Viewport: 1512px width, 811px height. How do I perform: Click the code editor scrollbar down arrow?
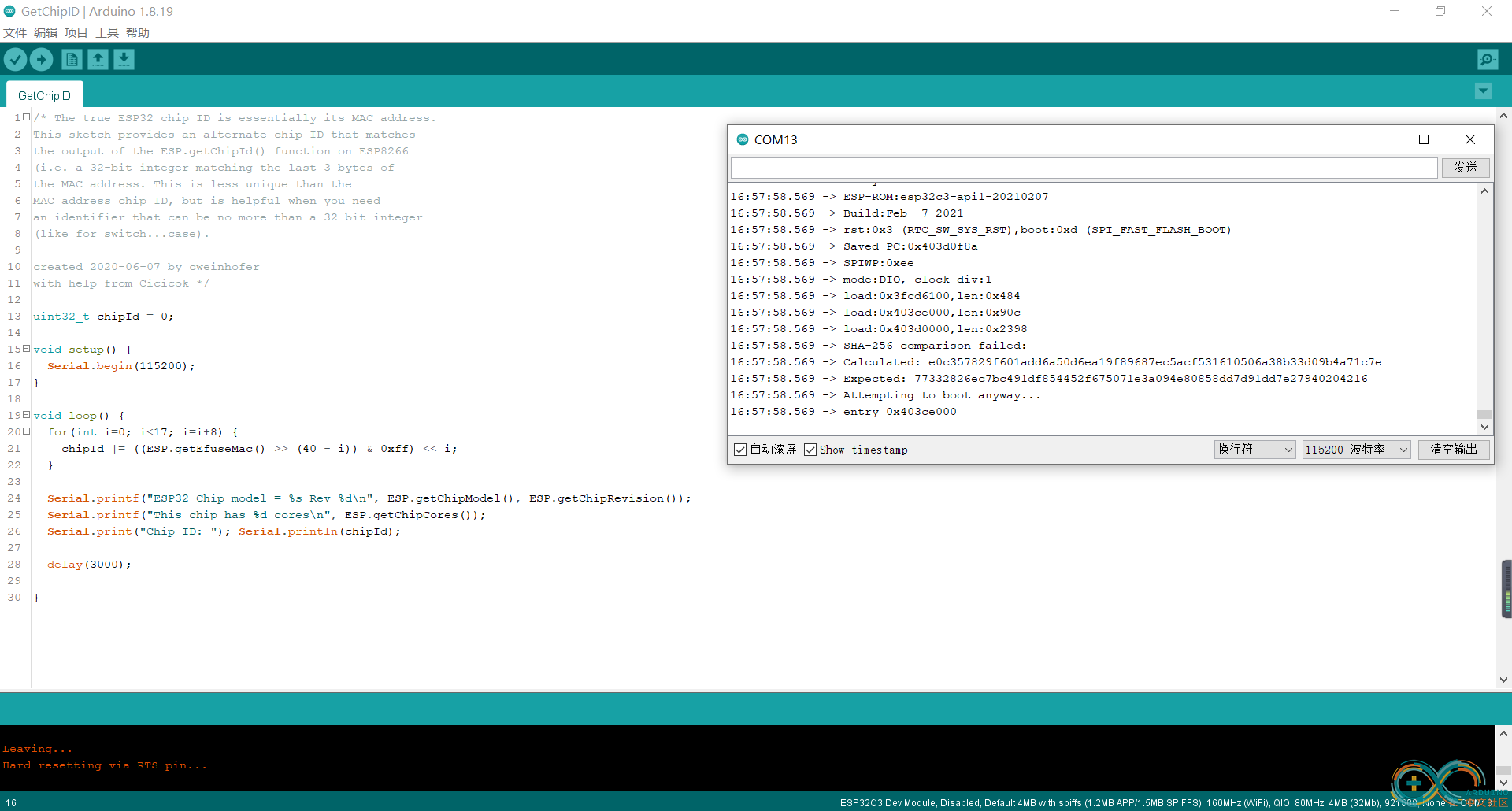click(x=1503, y=680)
